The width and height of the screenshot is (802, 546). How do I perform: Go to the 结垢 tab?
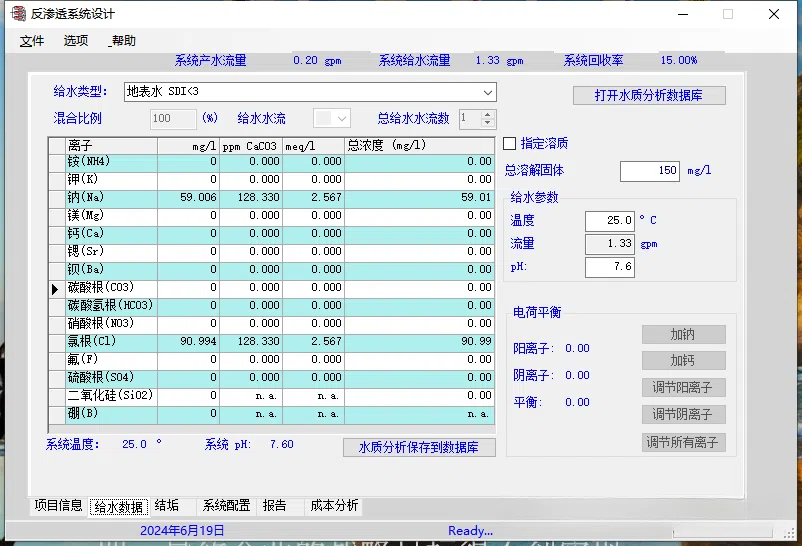tap(167, 506)
